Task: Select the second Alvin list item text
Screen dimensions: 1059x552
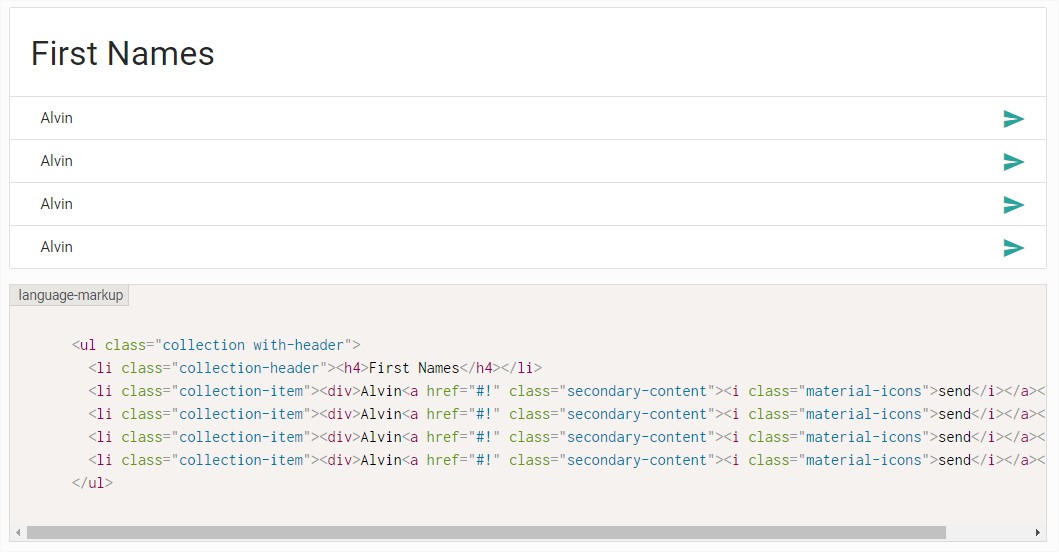Action: coord(57,161)
